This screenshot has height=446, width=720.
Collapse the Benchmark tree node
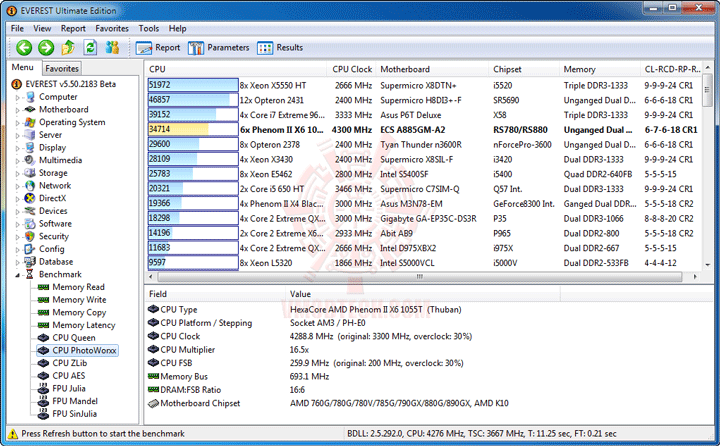(x=17, y=275)
